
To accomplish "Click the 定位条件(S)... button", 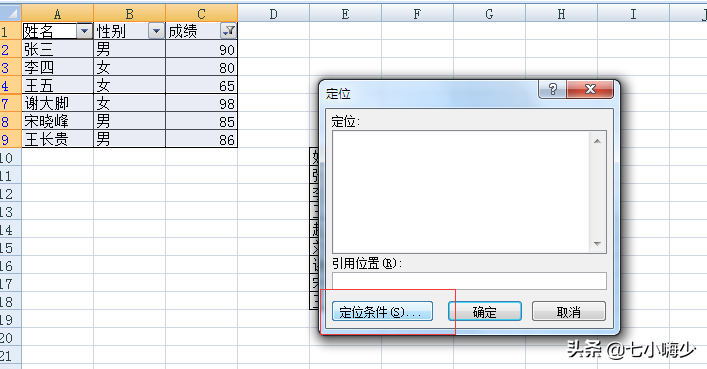I will tap(382, 311).
